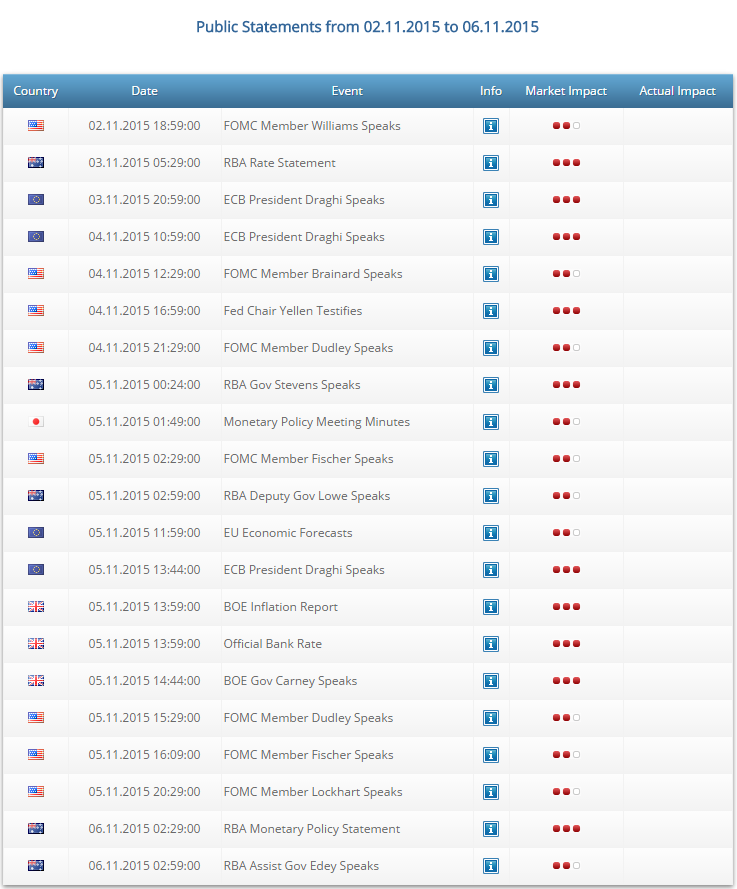Open info for Draghi Speaks on 04.11.2015 10:59
This screenshot has width=737, height=889.
pyautogui.click(x=491, y=237)
